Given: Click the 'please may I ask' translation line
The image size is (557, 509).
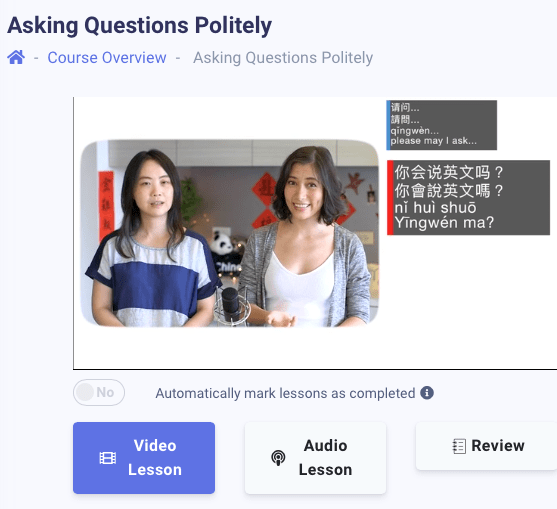Looking at the screenshot, I should (433, 141).
